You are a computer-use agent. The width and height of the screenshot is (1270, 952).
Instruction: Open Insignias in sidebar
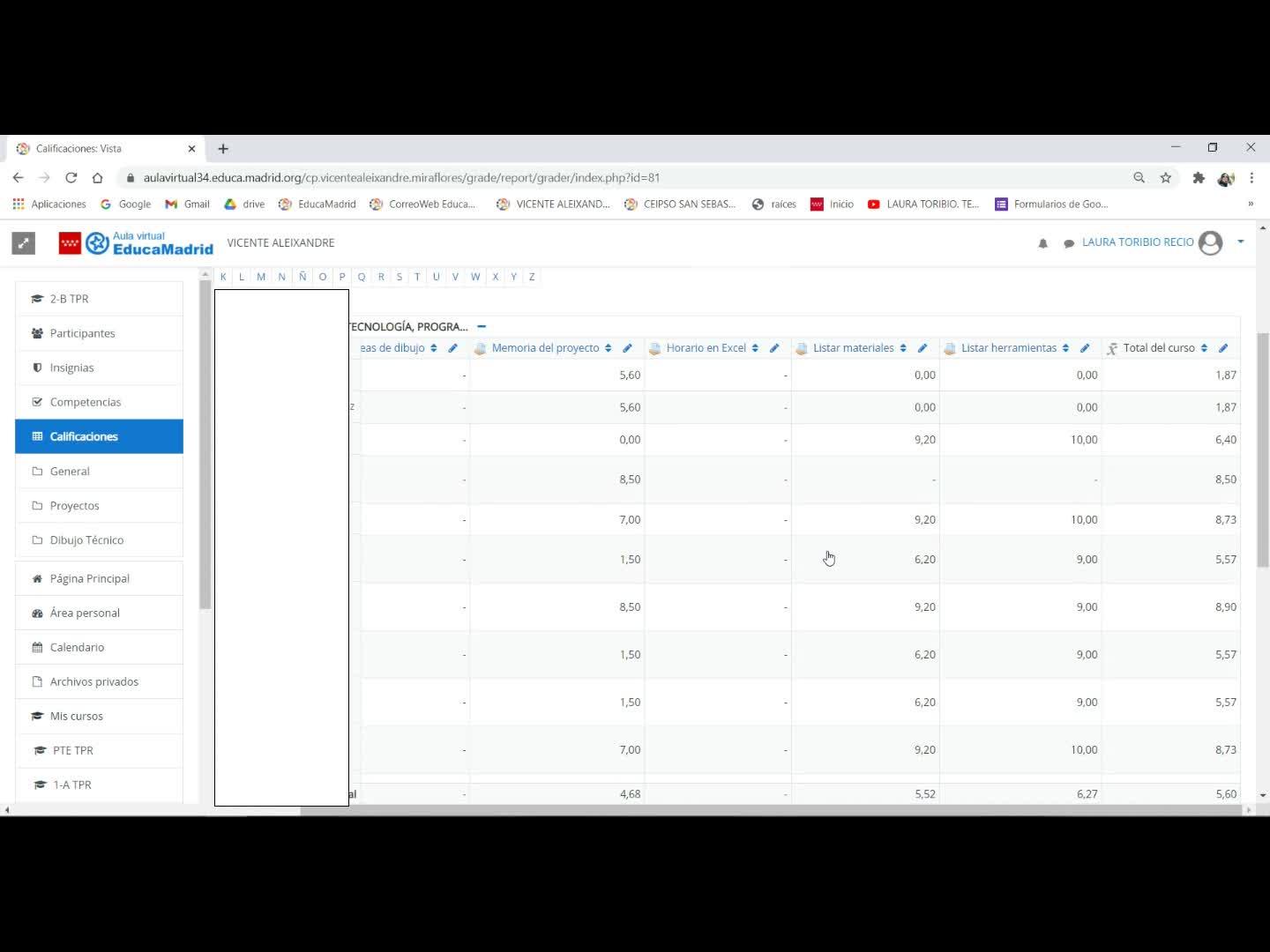pyautogui.click(x=99, y=368)
